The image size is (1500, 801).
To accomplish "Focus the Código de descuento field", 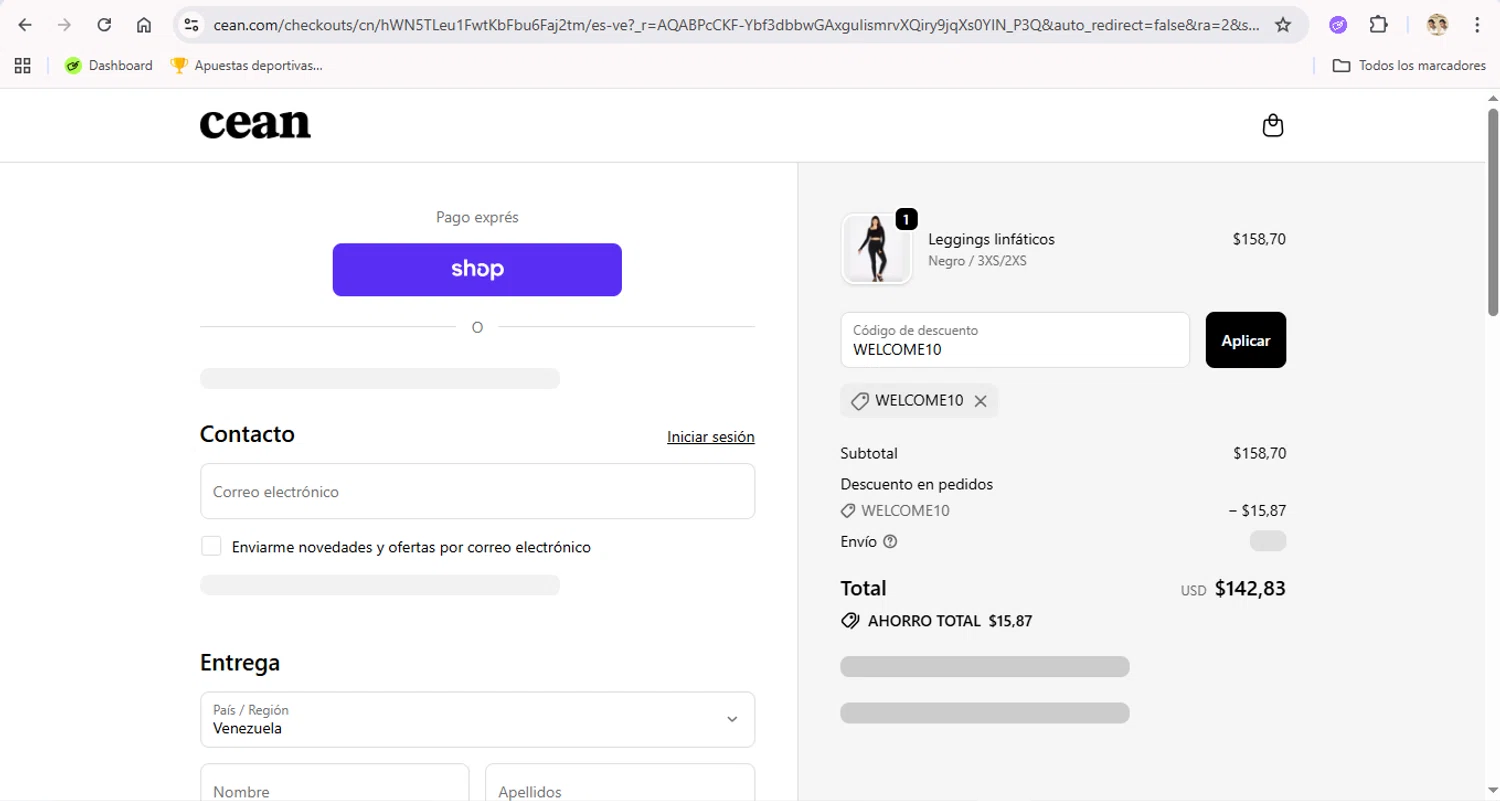I will [x=1015, y=340].
